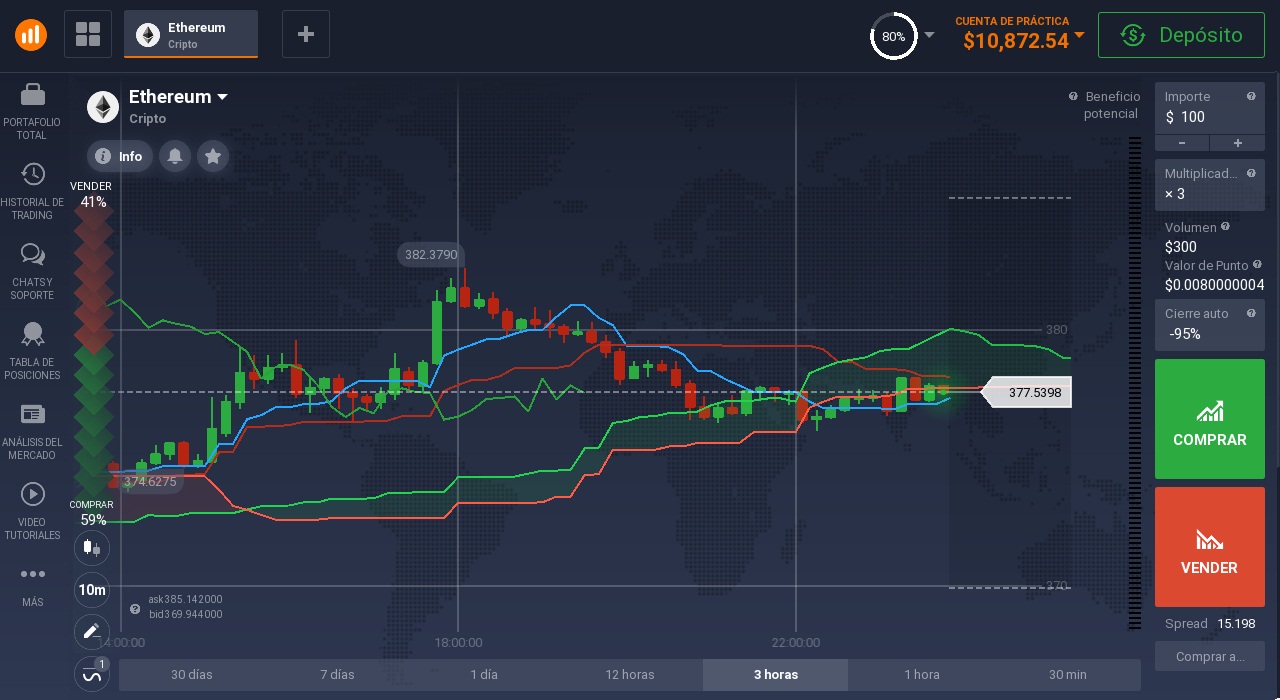This screenshot has width=1280, height=700.
Task: Add Ethereum to favorites star
Action: tap(212, 156)
